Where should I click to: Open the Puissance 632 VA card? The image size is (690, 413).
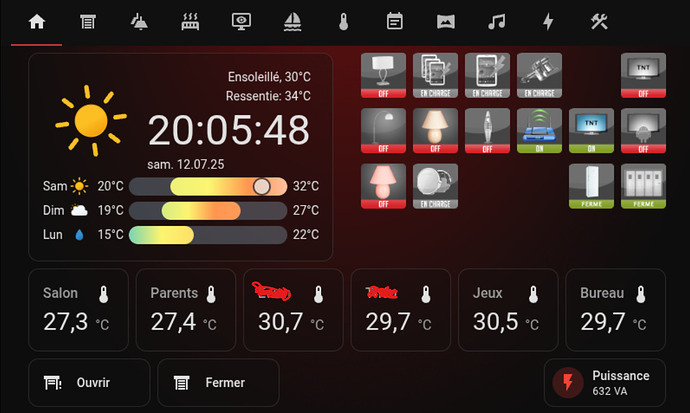(x=605, y=383)
